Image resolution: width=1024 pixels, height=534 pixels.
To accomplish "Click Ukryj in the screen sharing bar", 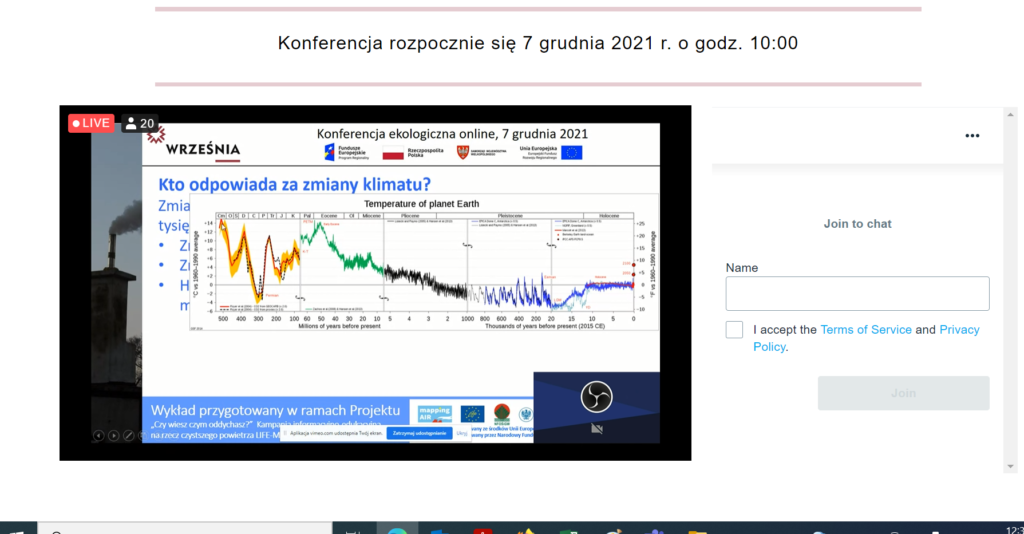I will click(x=462, y=433).
